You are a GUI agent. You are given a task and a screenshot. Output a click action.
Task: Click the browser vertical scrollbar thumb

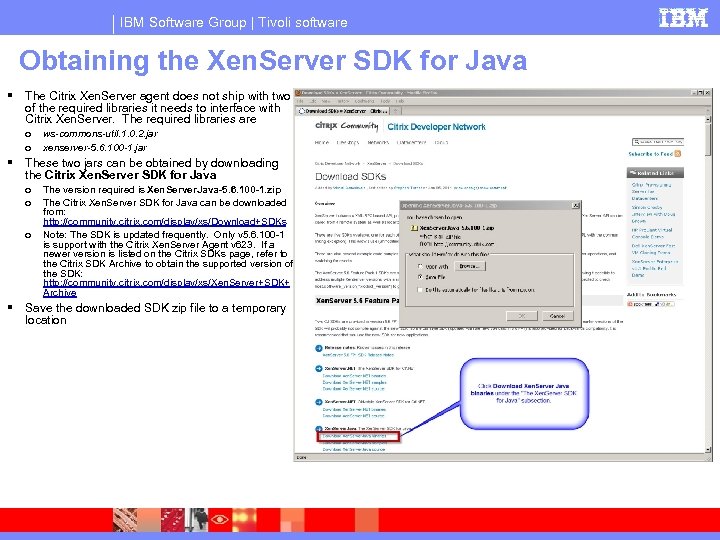(x=708, y=140)
